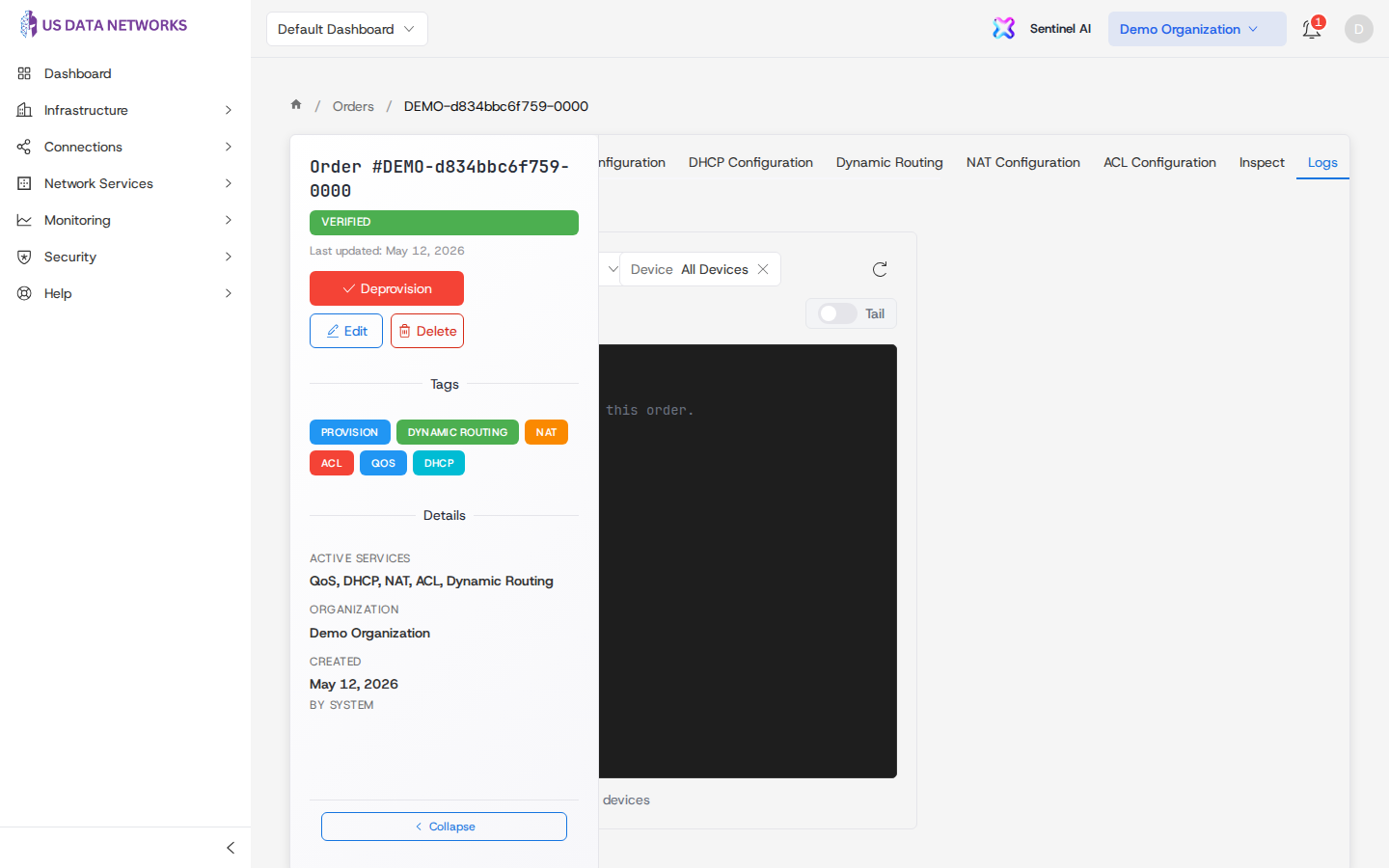This screenshot has width=1389, height=868.
Task: Toggle the Tail log switch
Action: pyautogui.click(x=836, y=313)
